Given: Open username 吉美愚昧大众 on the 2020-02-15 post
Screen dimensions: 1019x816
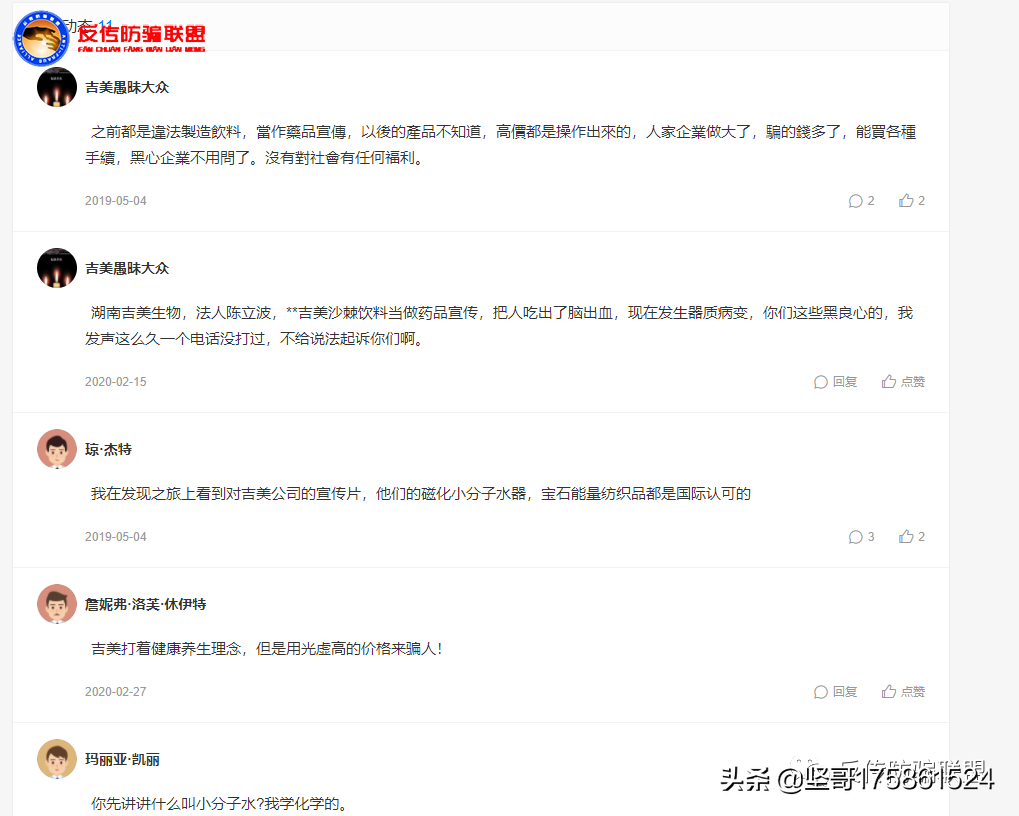Looking at the screenshot, I should (x=127, y=268).
